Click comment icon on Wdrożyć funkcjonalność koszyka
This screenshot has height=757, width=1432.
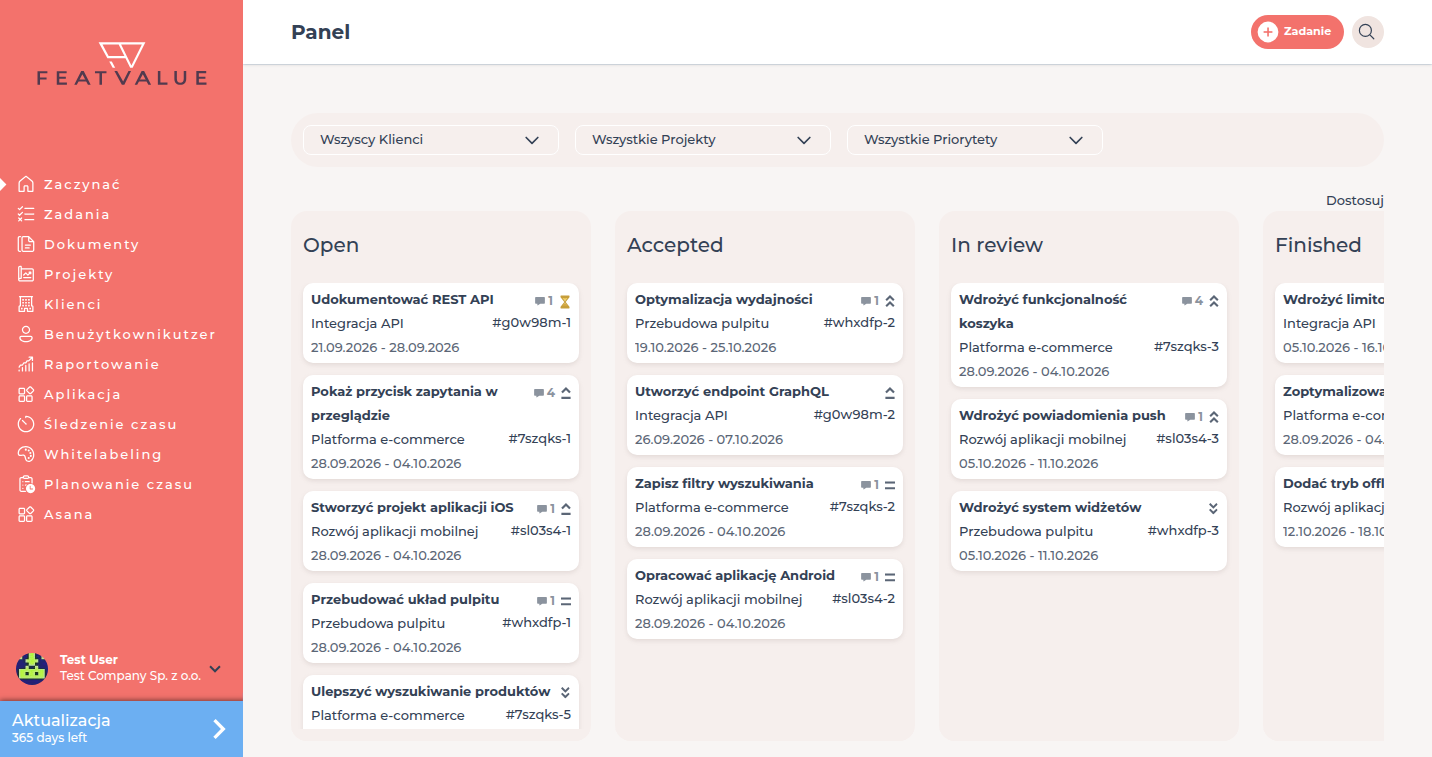coord(1187,301)
